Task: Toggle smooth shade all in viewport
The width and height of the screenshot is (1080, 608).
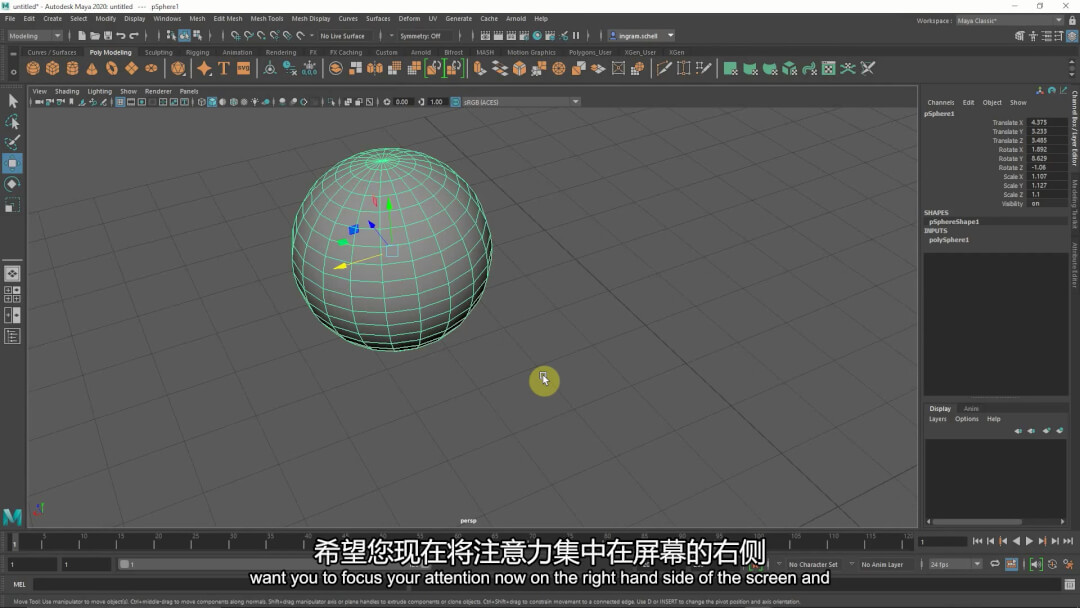Action: (x=212, y=102)
